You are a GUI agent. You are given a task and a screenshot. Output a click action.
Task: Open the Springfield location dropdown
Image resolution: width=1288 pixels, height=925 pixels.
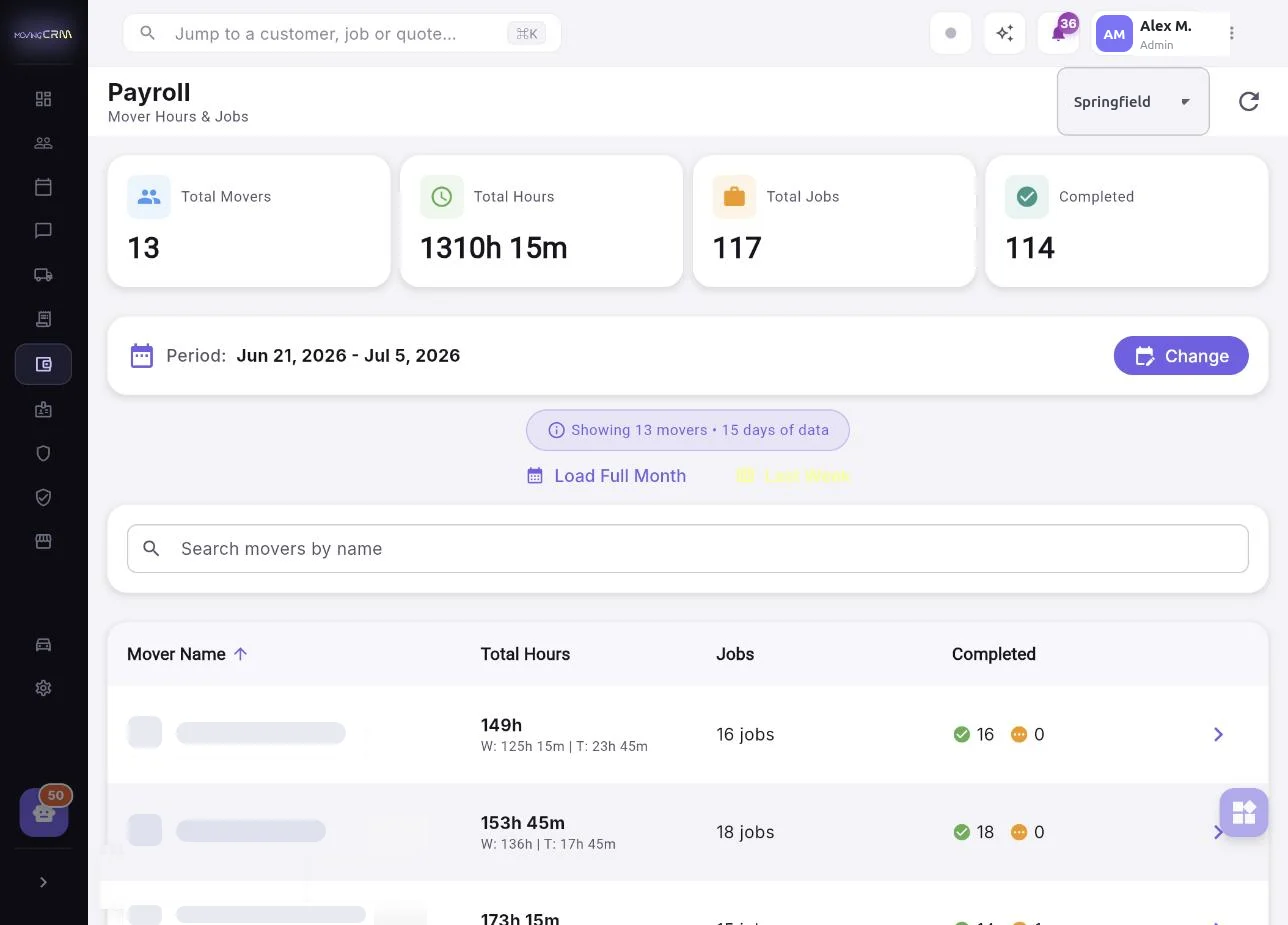[x=1133, y=101]
